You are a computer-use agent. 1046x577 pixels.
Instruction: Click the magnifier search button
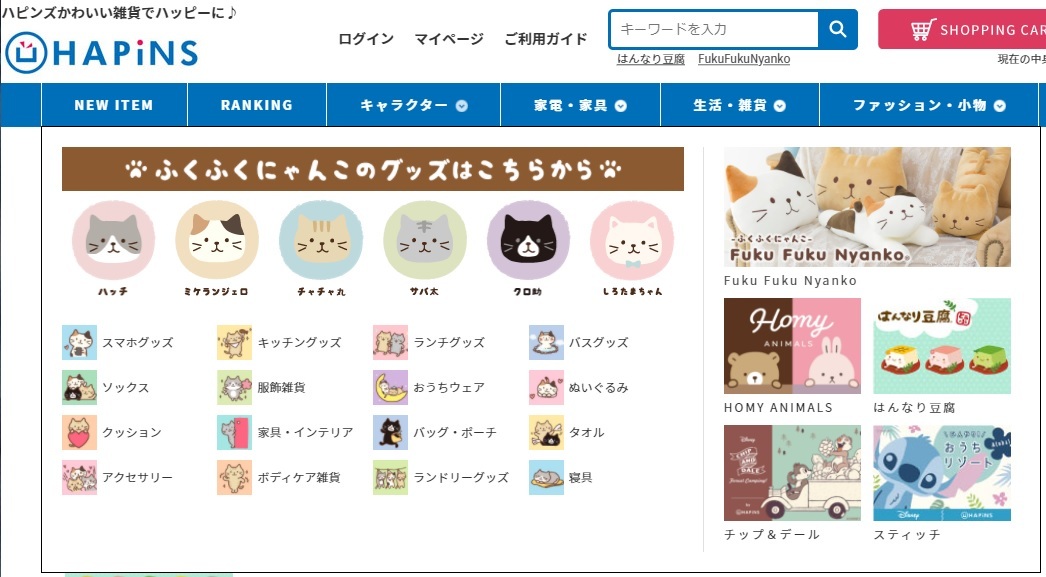[x=837, y=29]
